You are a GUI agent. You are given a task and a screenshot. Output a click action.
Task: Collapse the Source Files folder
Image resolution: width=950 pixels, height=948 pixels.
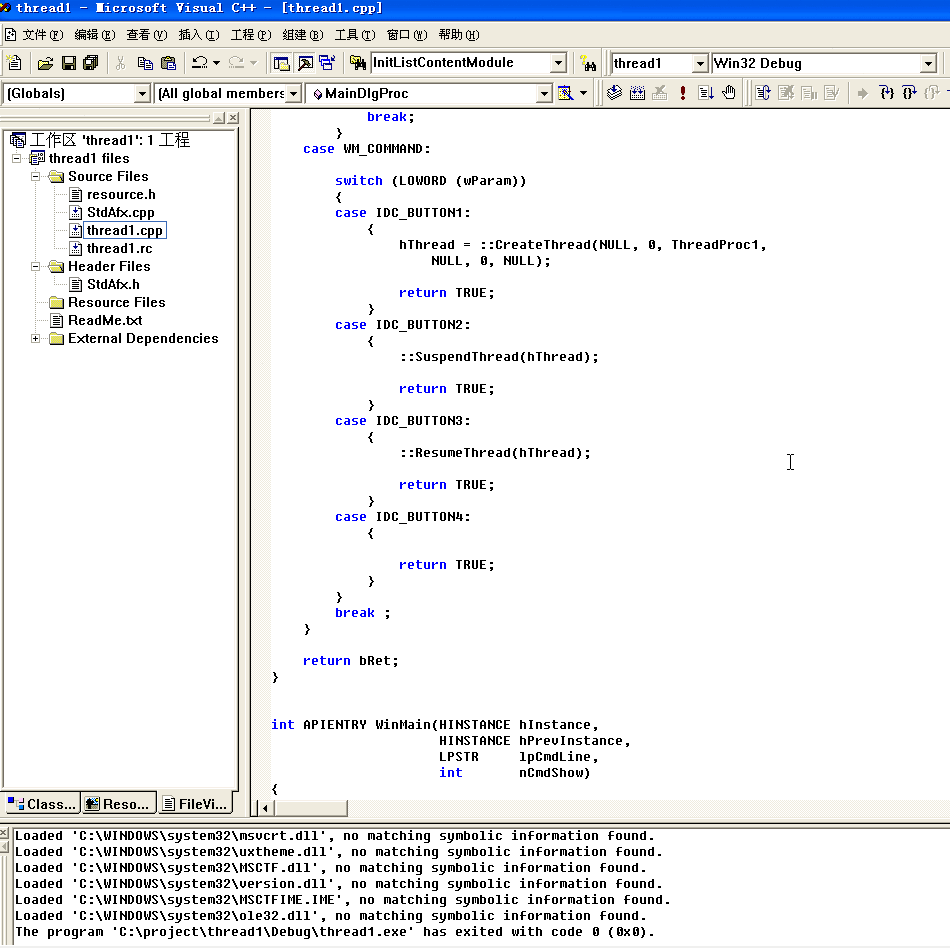(x=36, y=176)
